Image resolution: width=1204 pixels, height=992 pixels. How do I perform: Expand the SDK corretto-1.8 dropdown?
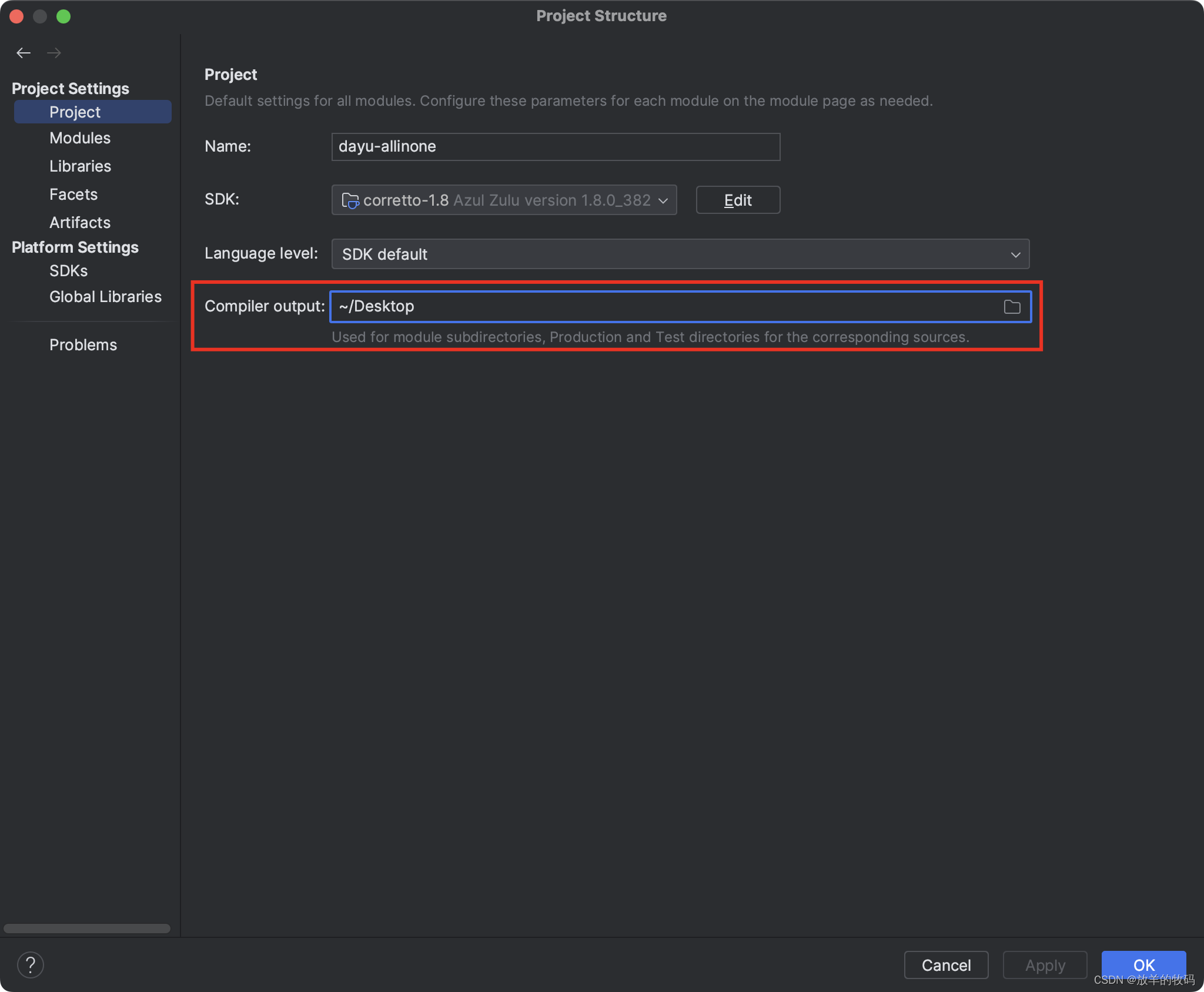point(663,201)
